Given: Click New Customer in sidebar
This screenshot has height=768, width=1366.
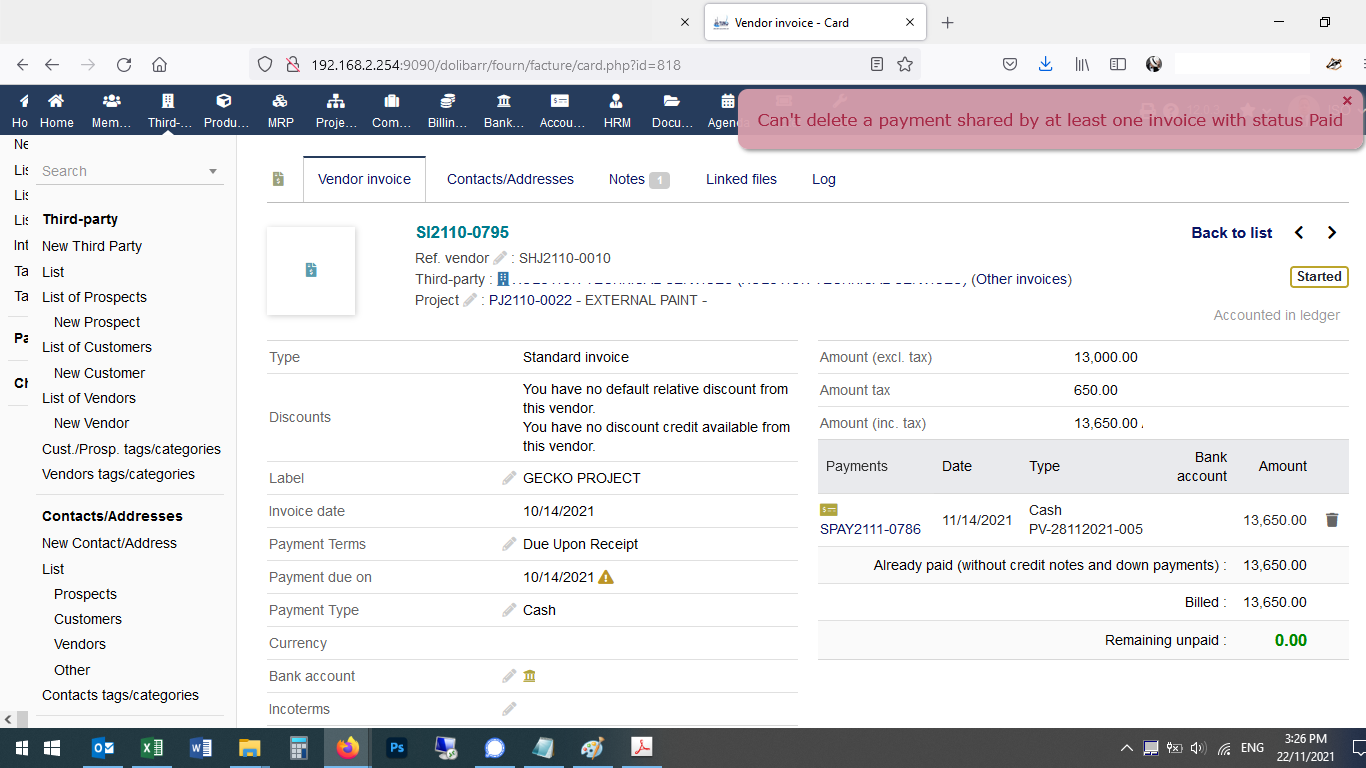Looking at the screenshot, I should [x=100, y=373].
